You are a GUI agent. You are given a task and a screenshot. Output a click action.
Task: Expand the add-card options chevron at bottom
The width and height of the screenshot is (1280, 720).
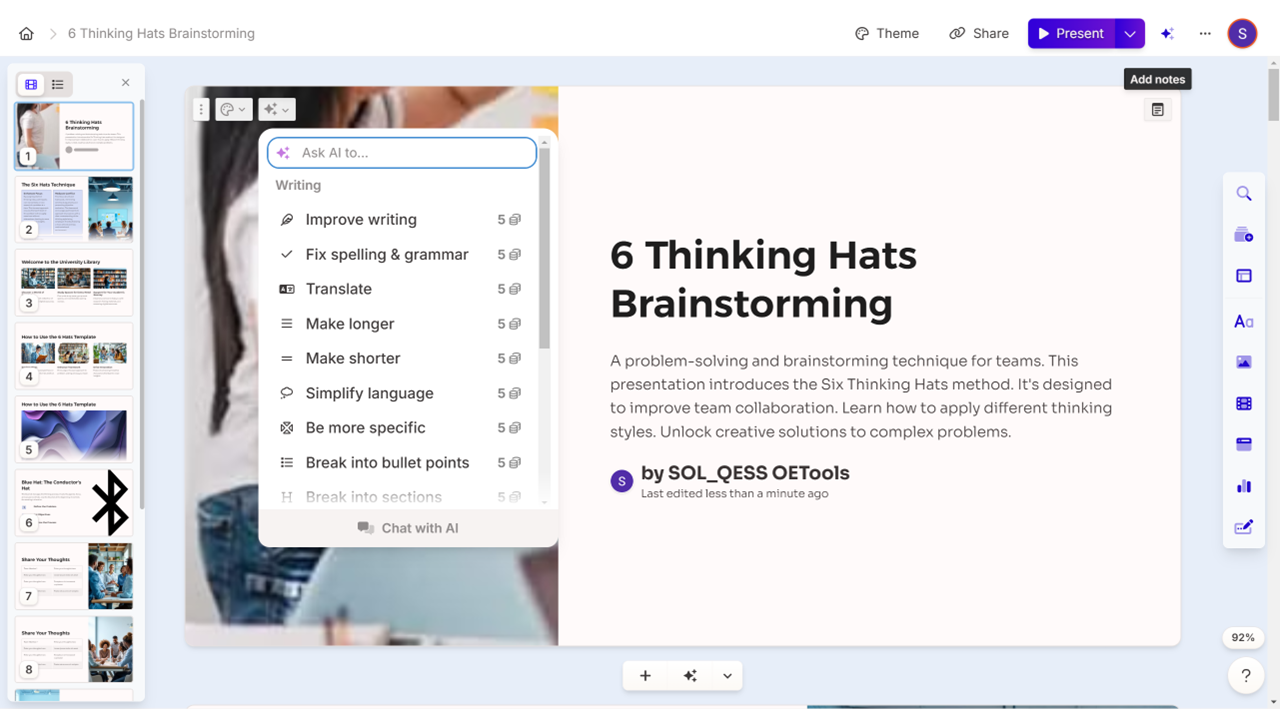click(x=727, y=676)
